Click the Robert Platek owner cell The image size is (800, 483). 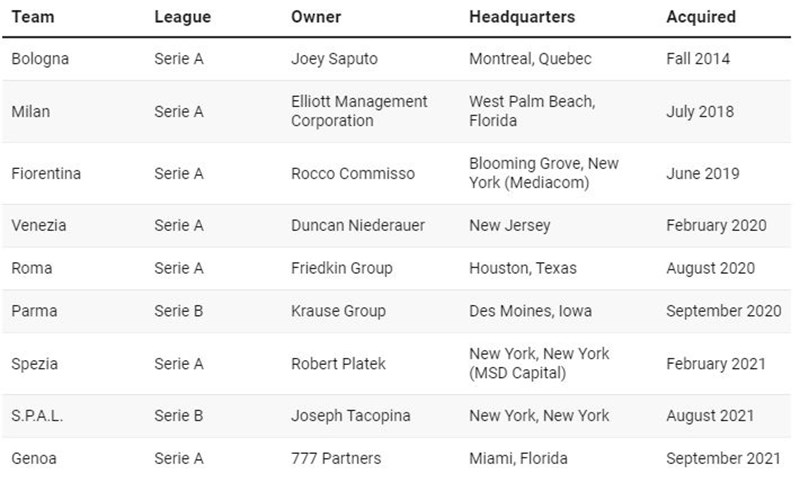tap(338, 364)
